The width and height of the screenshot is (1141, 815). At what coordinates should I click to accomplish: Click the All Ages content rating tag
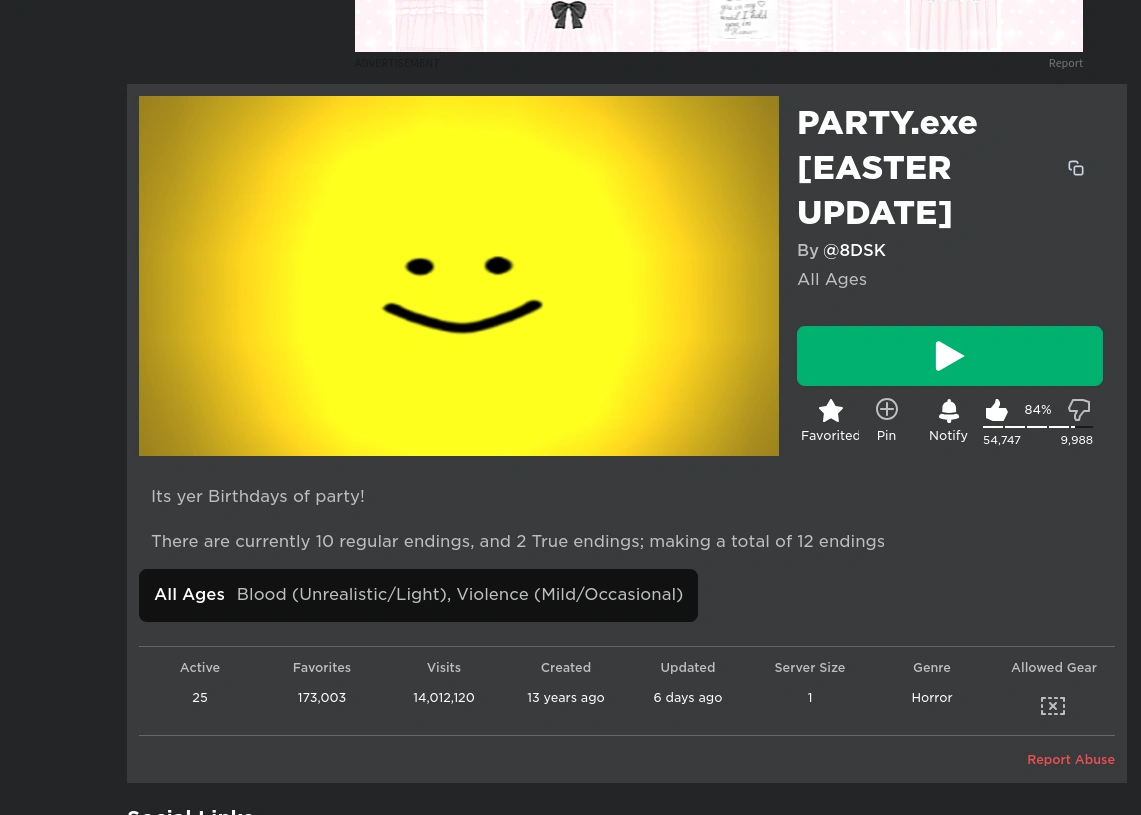coord(189,594)
